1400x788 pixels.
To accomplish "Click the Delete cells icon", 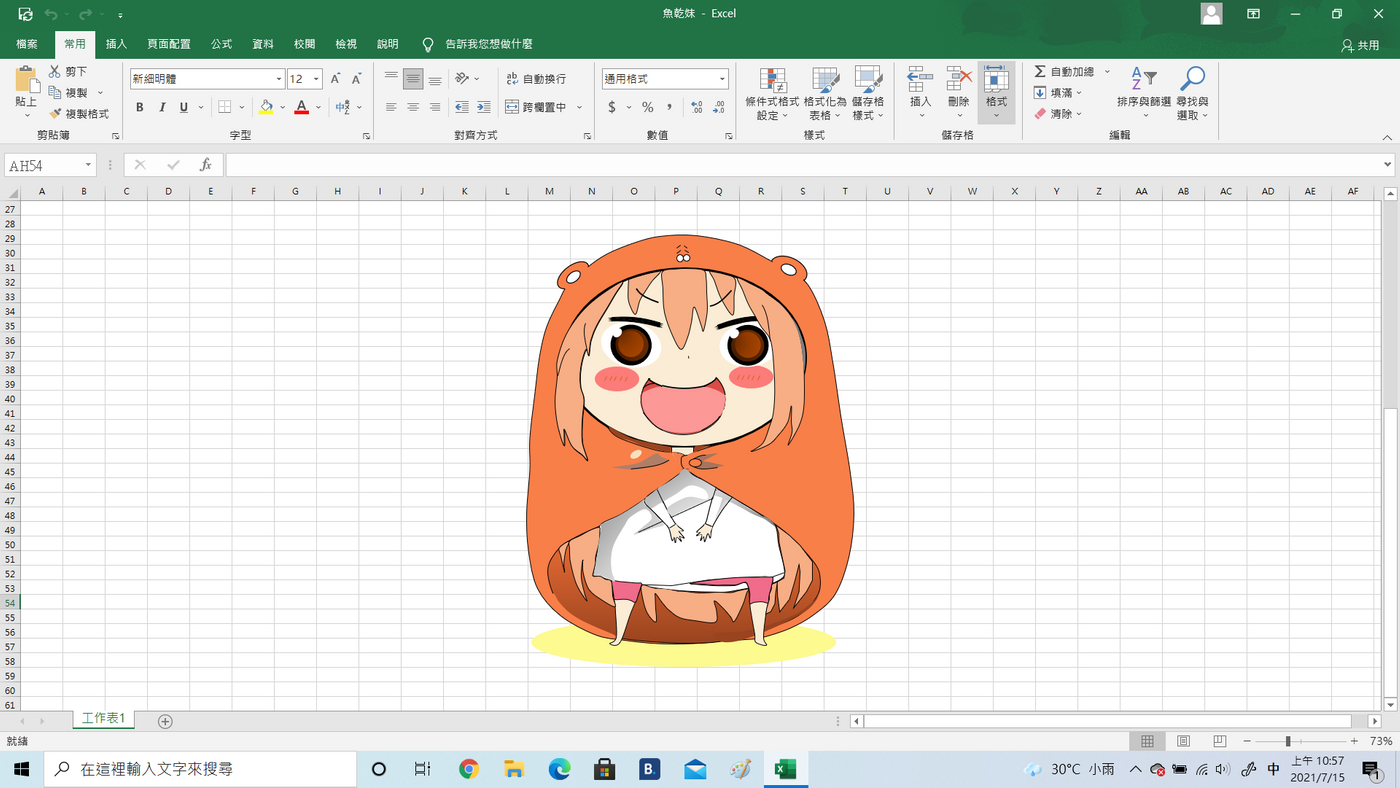I will click(x=959, y=79).
